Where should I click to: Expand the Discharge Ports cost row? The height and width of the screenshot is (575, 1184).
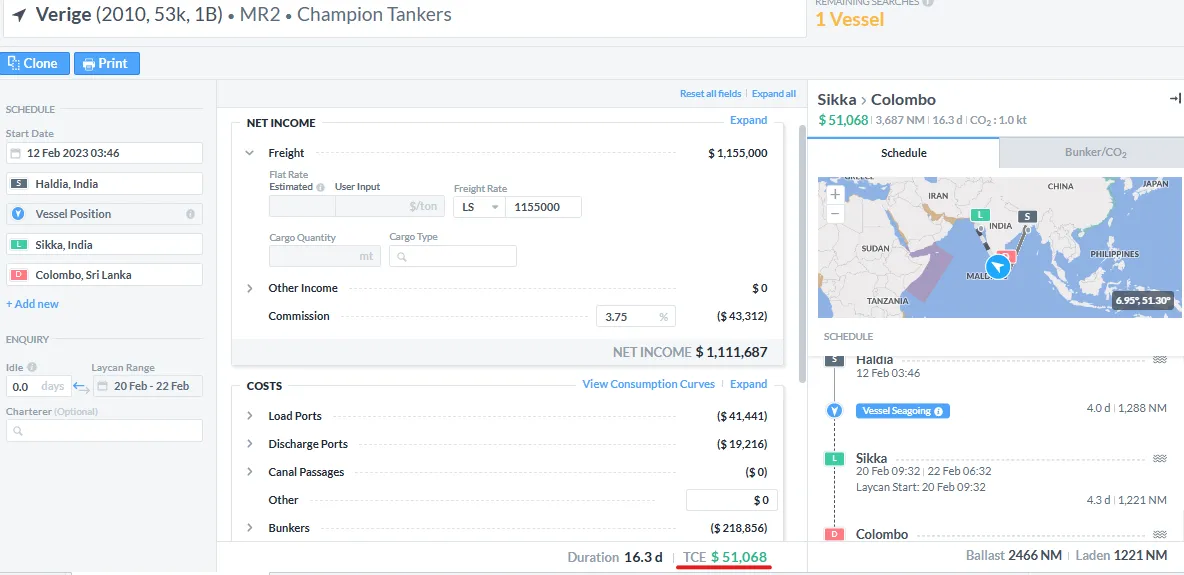[x=249, y=444]
